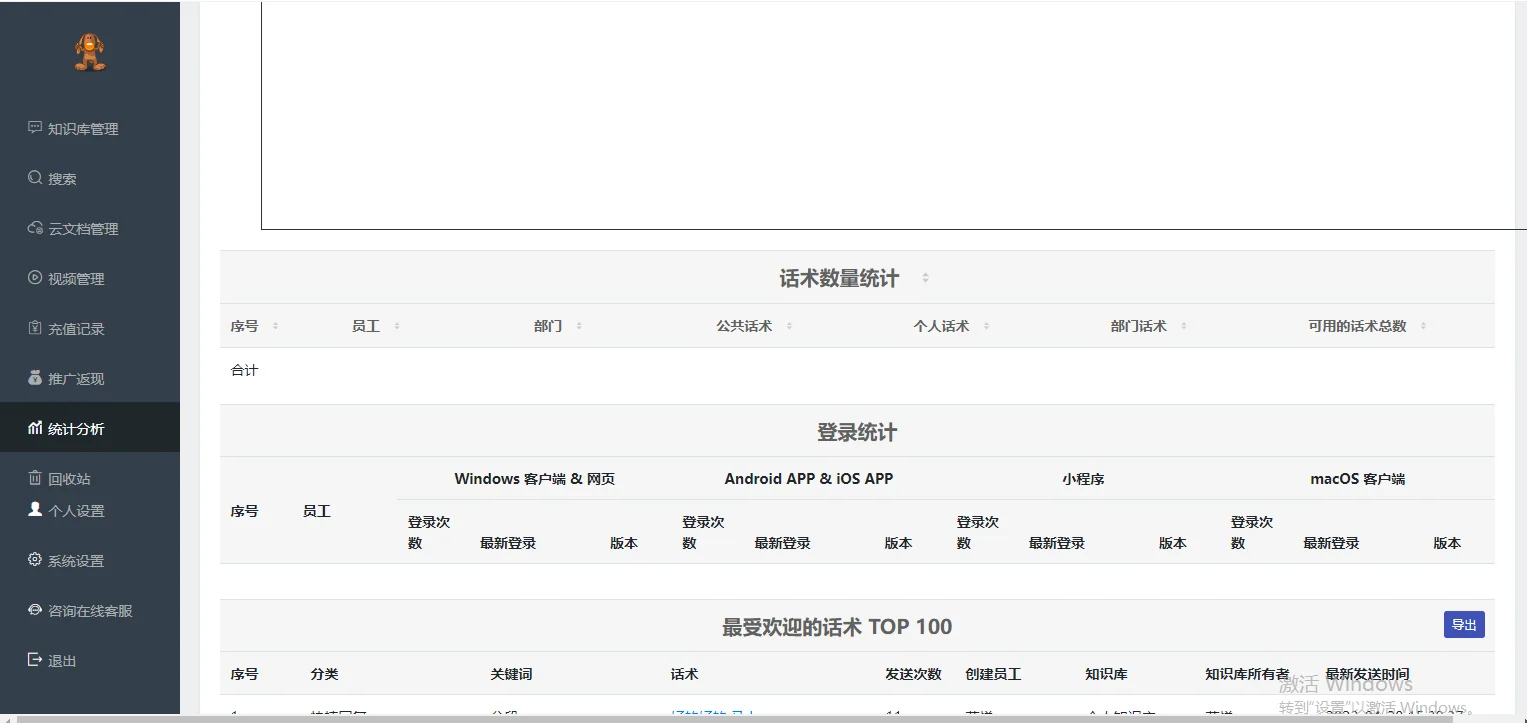Click the 充值记录 clipboard icon

coord(35,328)
